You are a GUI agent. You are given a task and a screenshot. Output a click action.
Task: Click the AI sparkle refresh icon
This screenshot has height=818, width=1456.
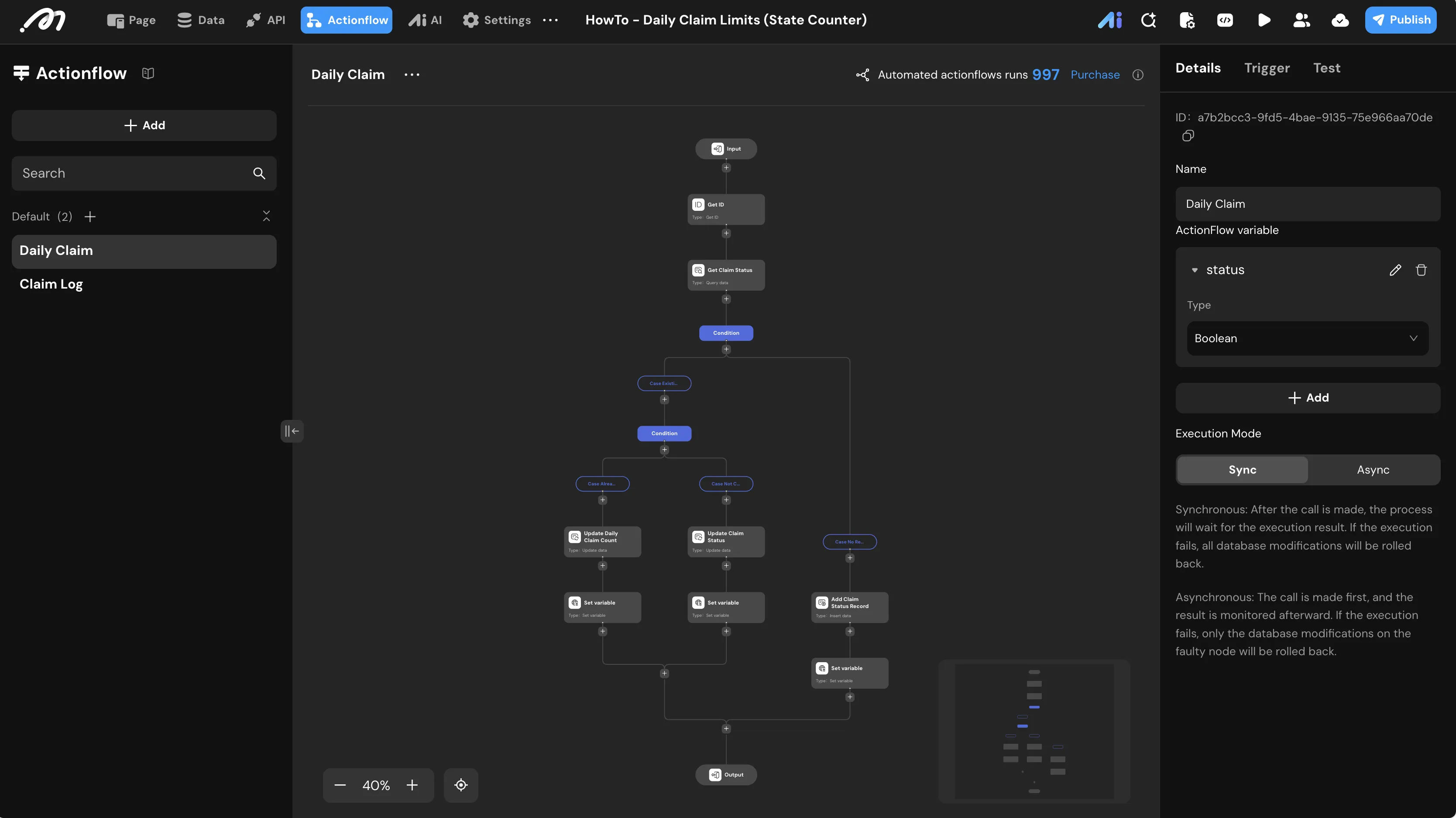point(1149,21)
